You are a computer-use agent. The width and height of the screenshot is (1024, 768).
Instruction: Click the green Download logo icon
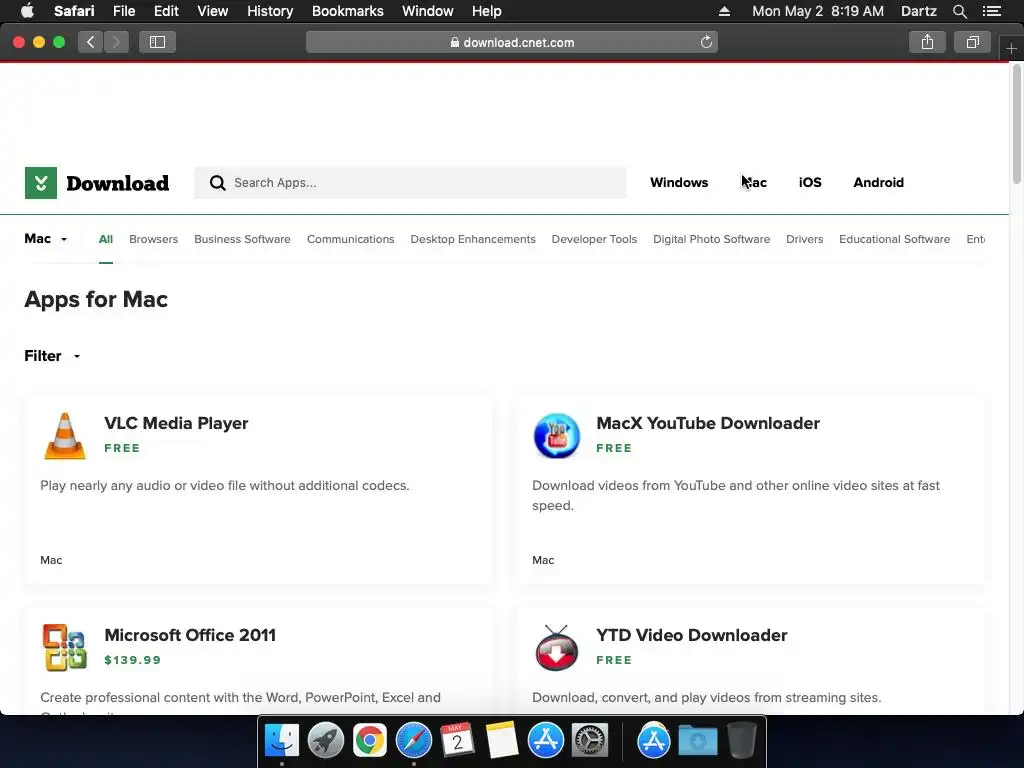click(x=40, y=183)
